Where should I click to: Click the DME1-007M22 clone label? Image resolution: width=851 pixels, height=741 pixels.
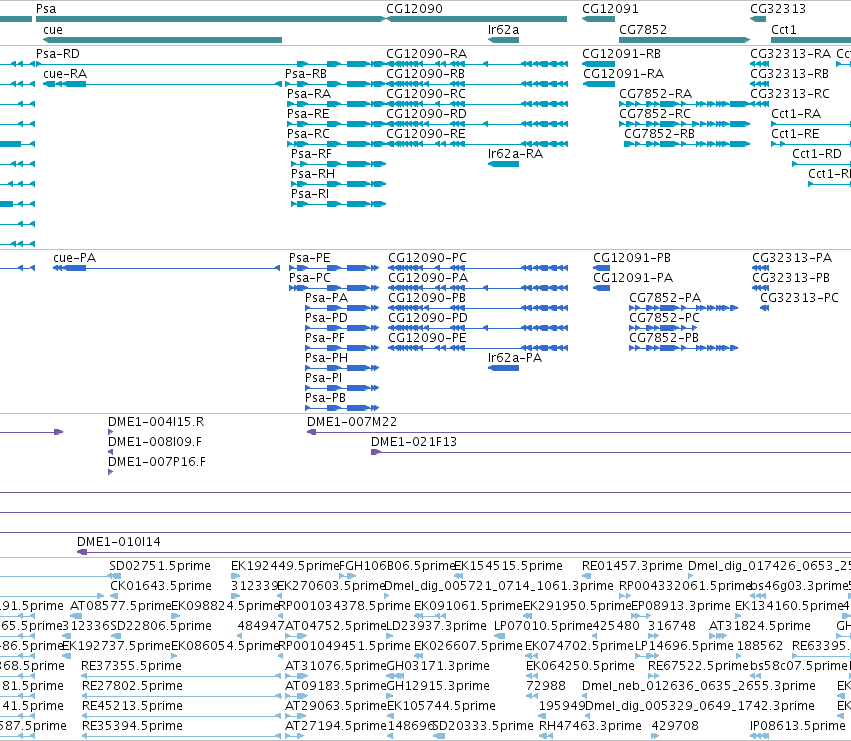[352, 422]
